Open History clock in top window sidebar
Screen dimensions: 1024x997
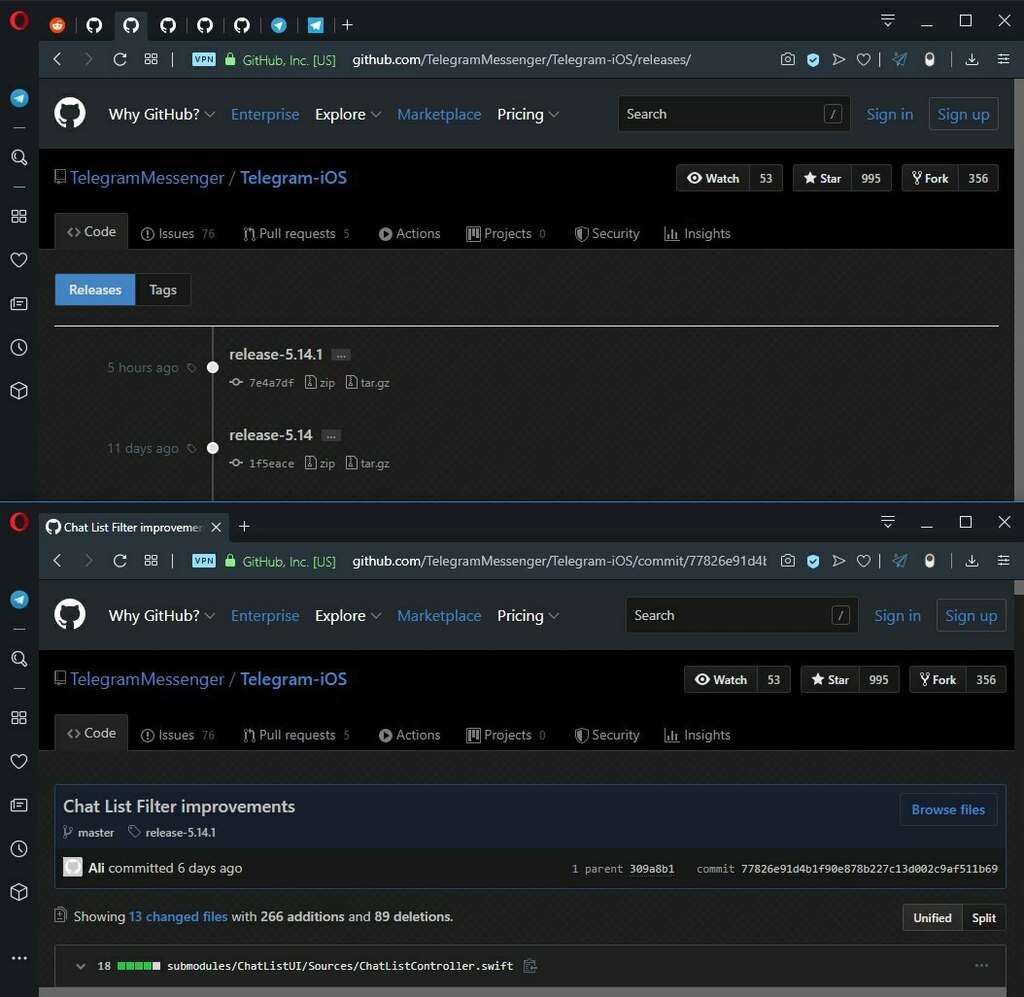click(19, 347)
